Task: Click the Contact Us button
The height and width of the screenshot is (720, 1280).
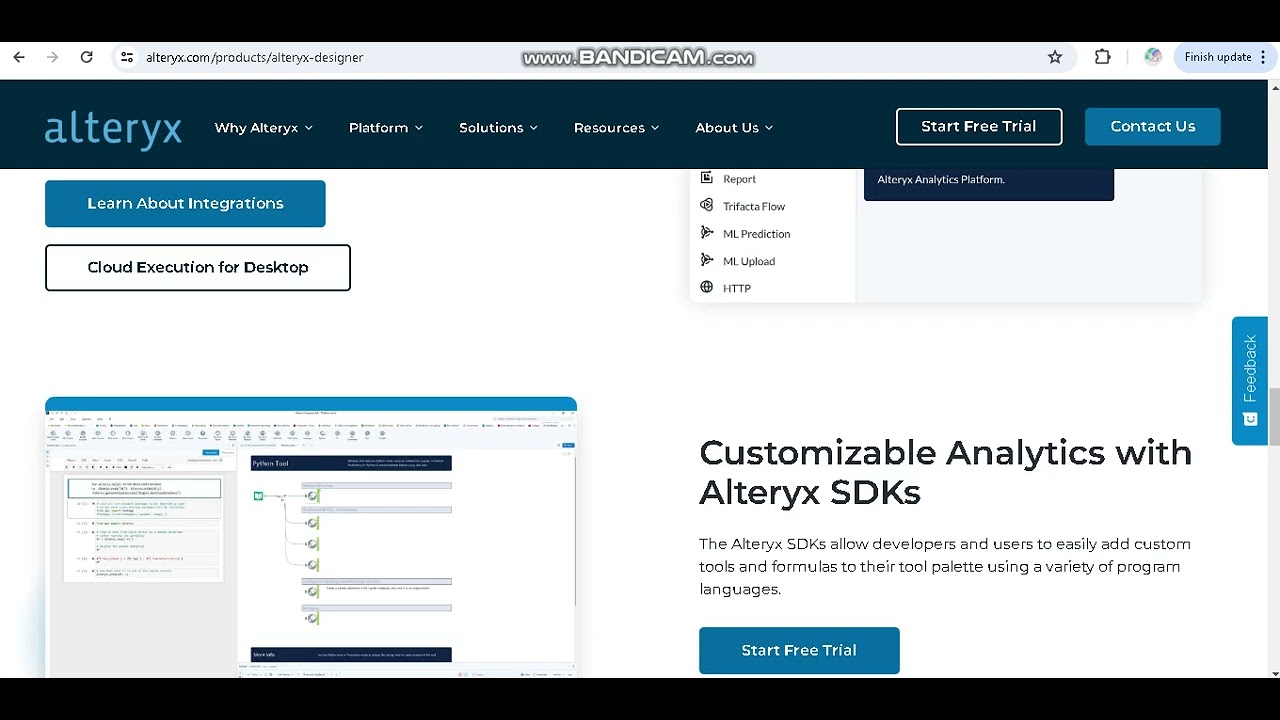Action: 1153,127
